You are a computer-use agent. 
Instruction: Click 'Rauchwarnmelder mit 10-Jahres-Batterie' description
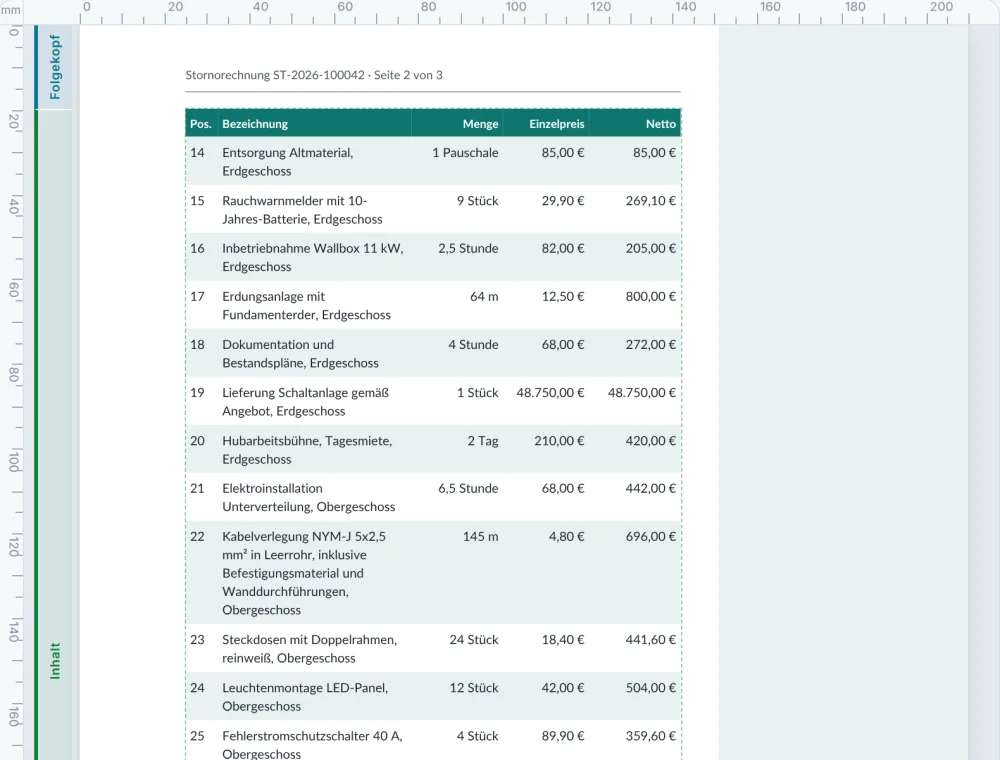(302, 210)
